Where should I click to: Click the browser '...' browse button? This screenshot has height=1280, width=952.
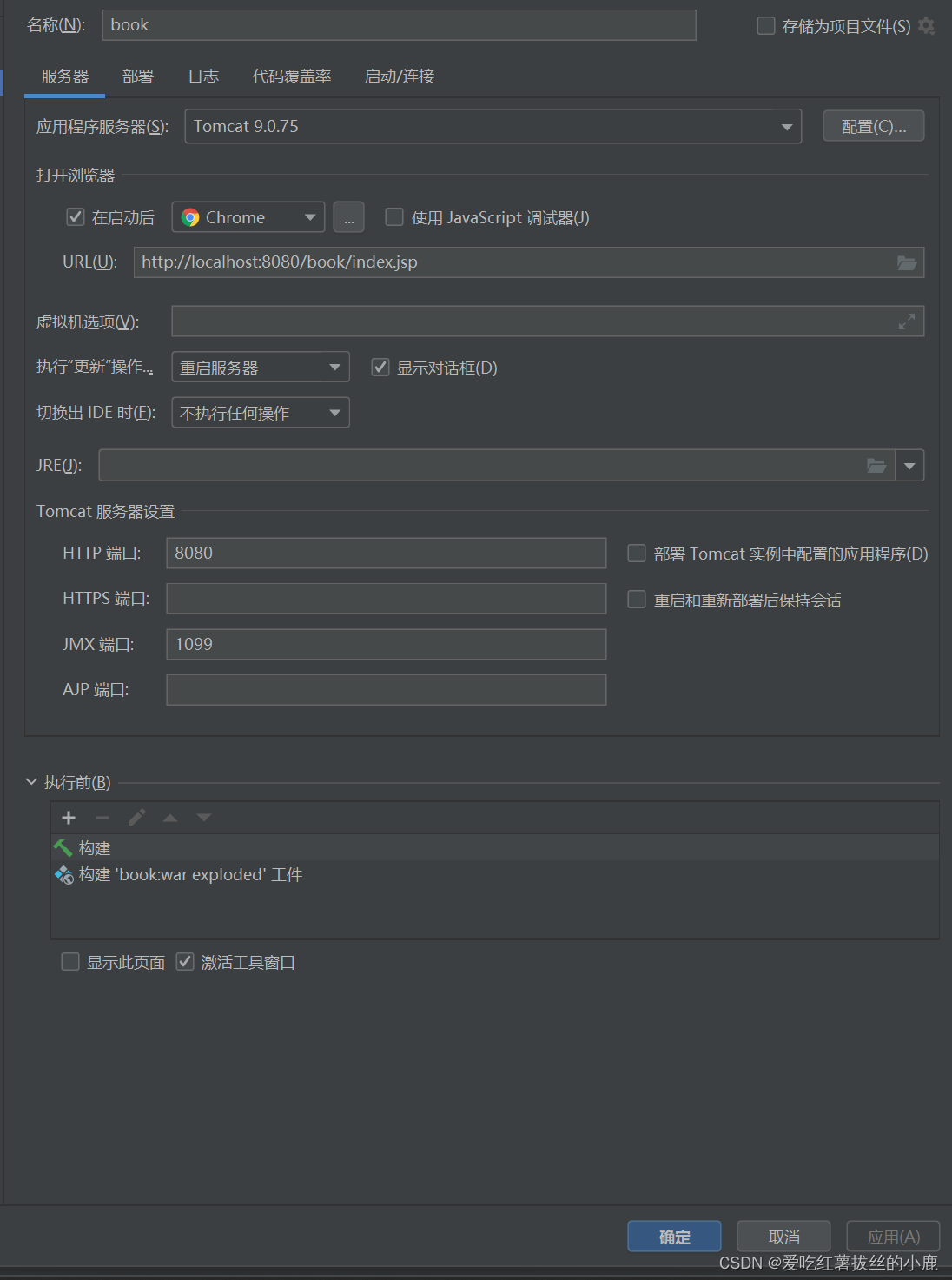click(348, 217)
